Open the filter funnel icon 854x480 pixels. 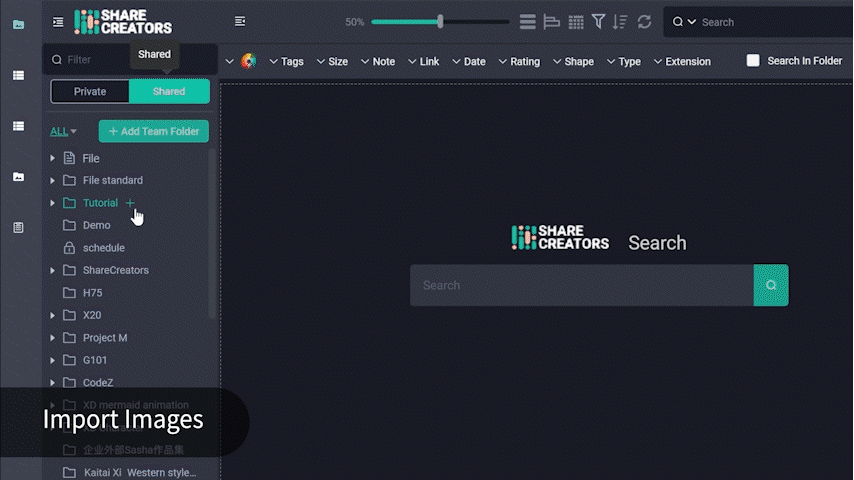[x=599, y=22]
